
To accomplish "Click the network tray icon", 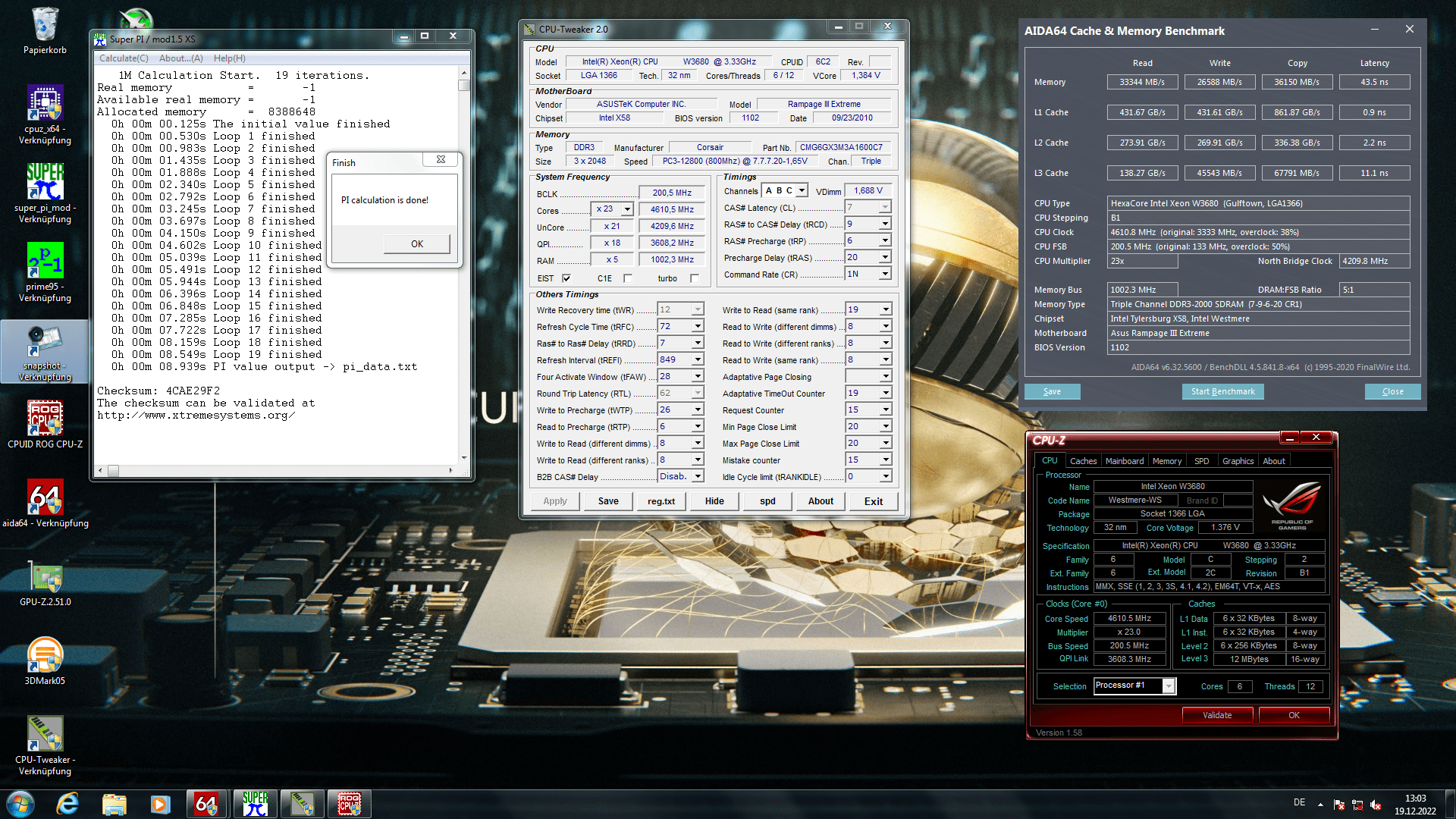I will (1357, 805).
